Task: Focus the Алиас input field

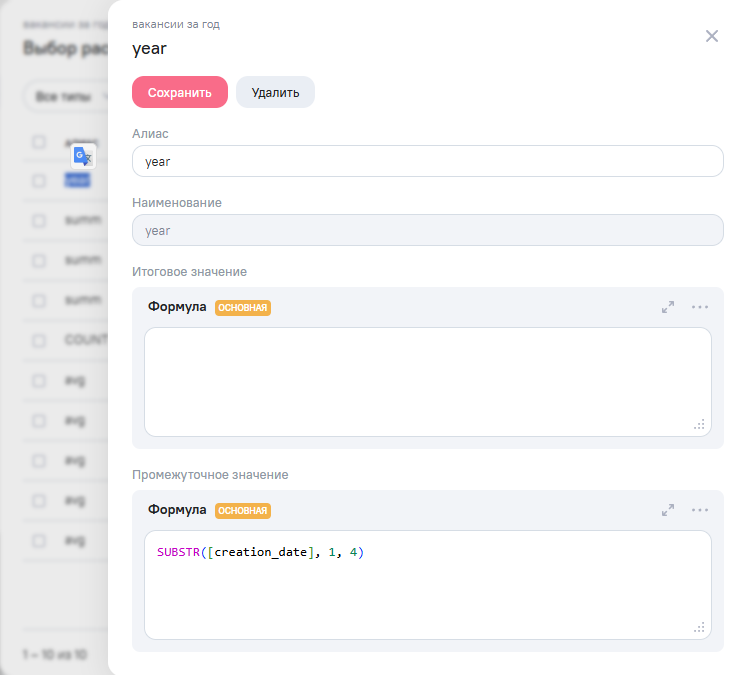Action: [x=427, y=161]
